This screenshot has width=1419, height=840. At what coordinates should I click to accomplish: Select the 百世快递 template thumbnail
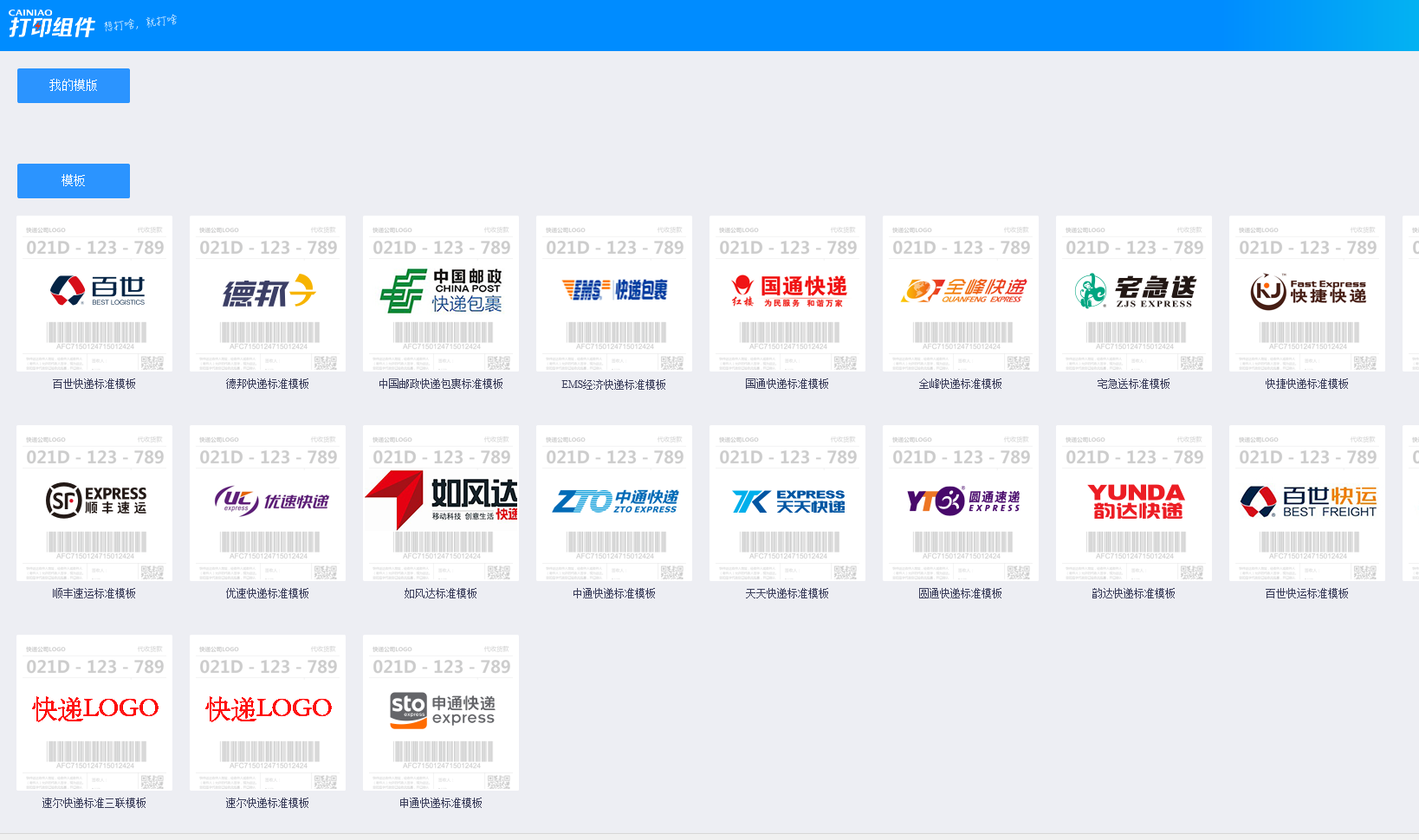point(94,294)
